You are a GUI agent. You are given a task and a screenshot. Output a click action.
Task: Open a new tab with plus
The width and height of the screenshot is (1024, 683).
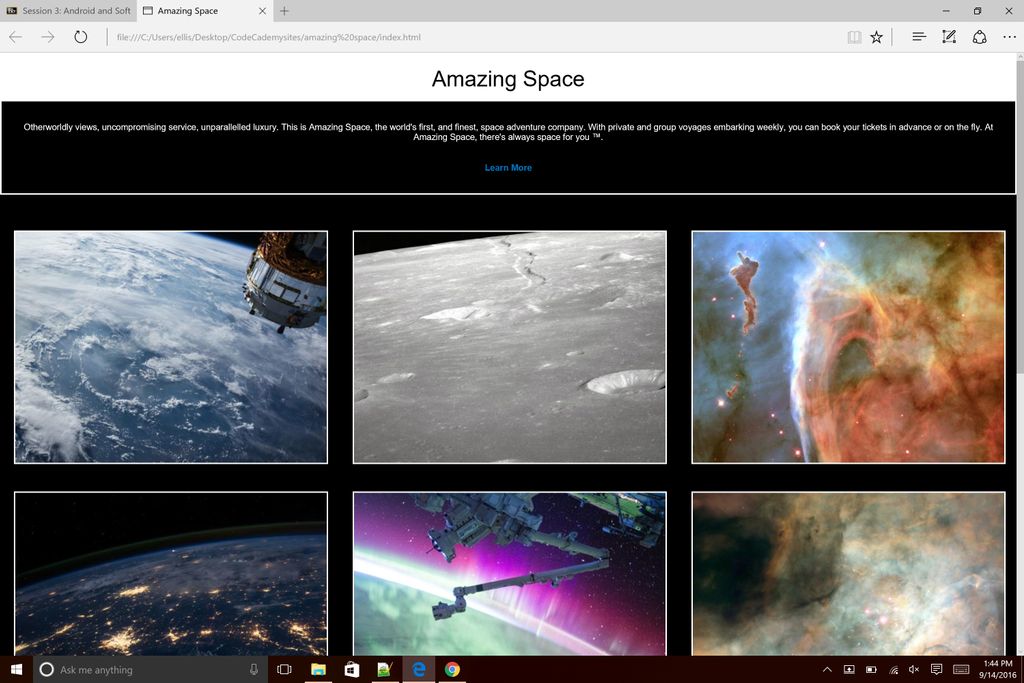(x=284, y=10)
